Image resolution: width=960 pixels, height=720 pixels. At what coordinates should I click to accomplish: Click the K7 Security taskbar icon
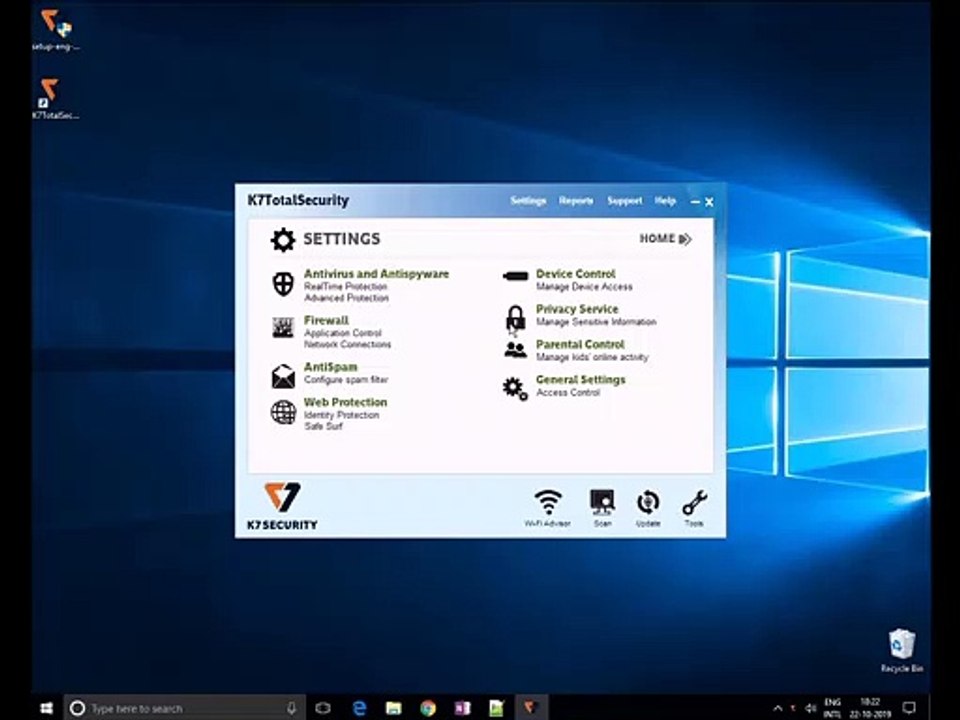point(530,708)
